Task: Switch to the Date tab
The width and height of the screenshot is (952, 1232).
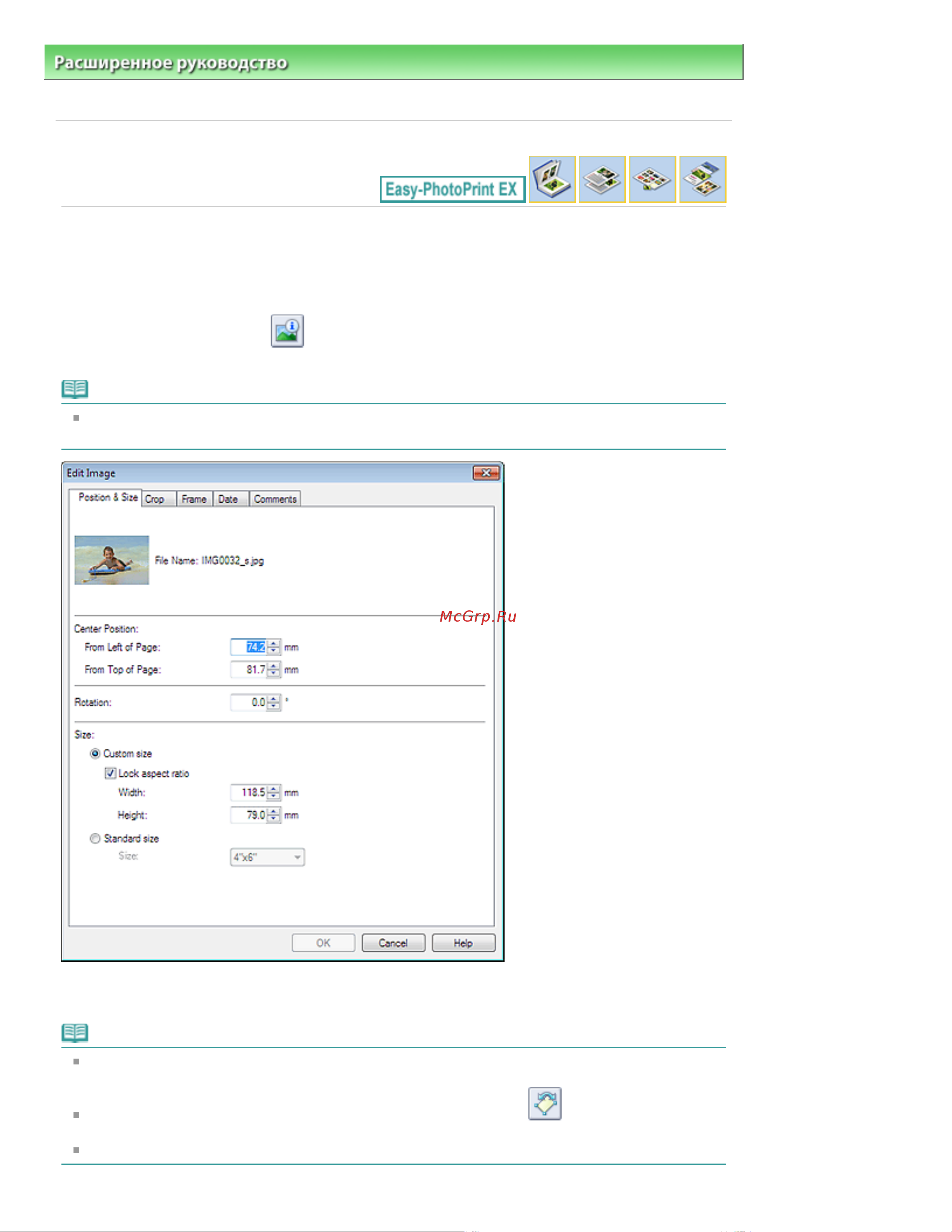Action: click(x=230, y=499)
